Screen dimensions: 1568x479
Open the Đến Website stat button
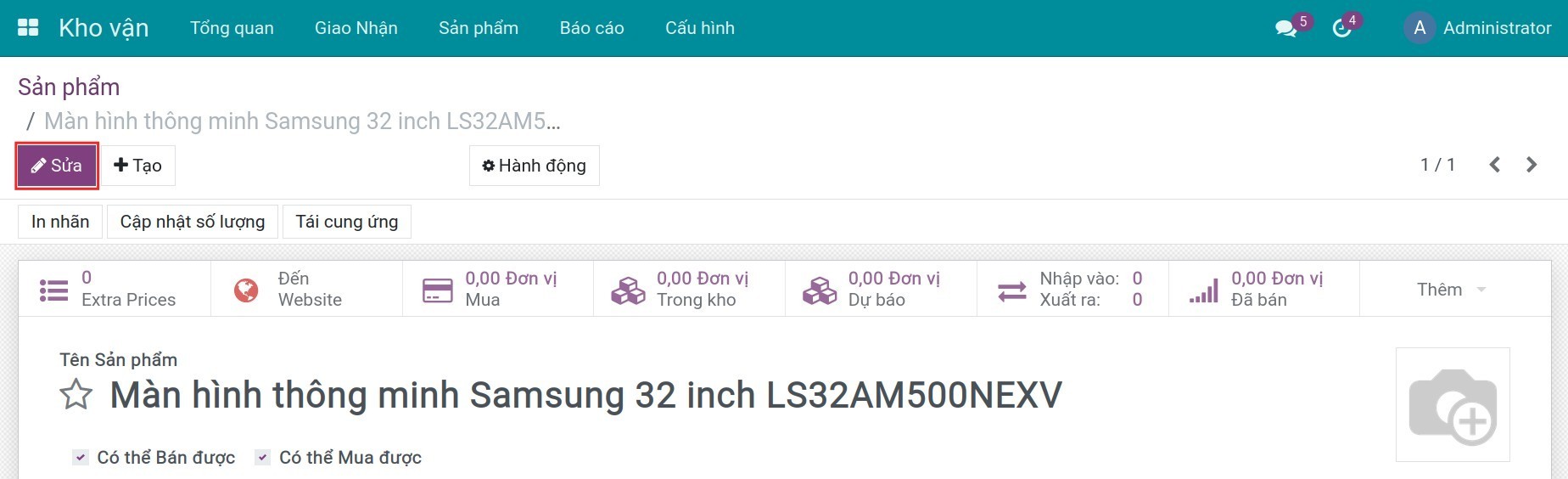pyautogui.click(x=307, y=289)
